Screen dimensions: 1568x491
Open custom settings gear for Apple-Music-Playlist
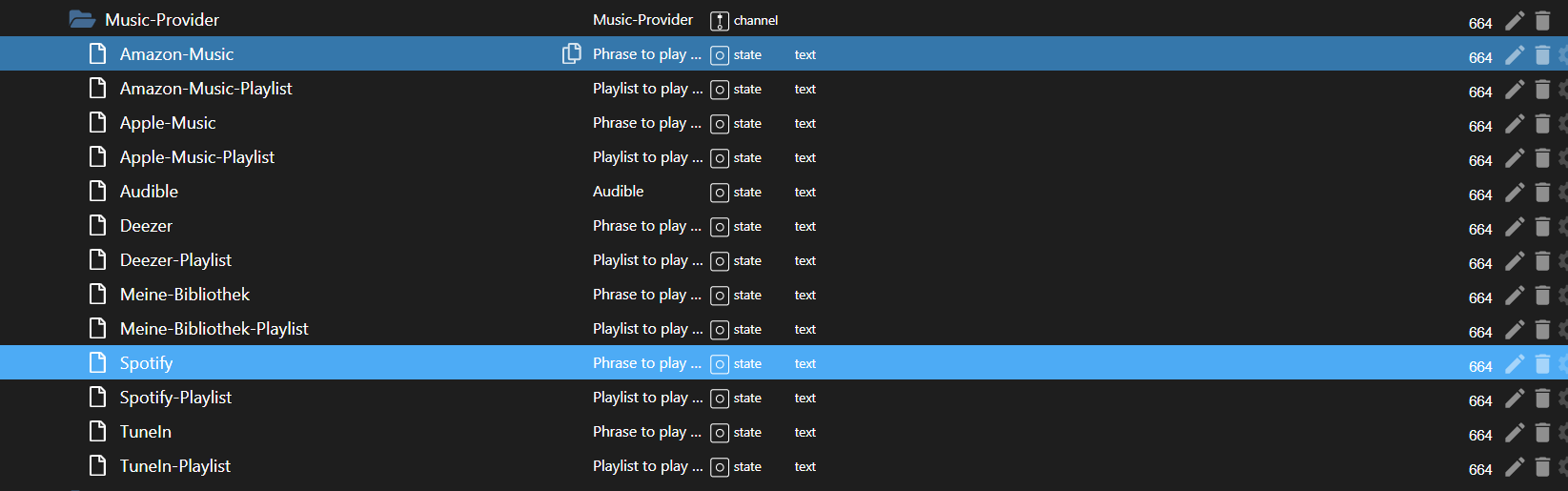coord(1563,158)
